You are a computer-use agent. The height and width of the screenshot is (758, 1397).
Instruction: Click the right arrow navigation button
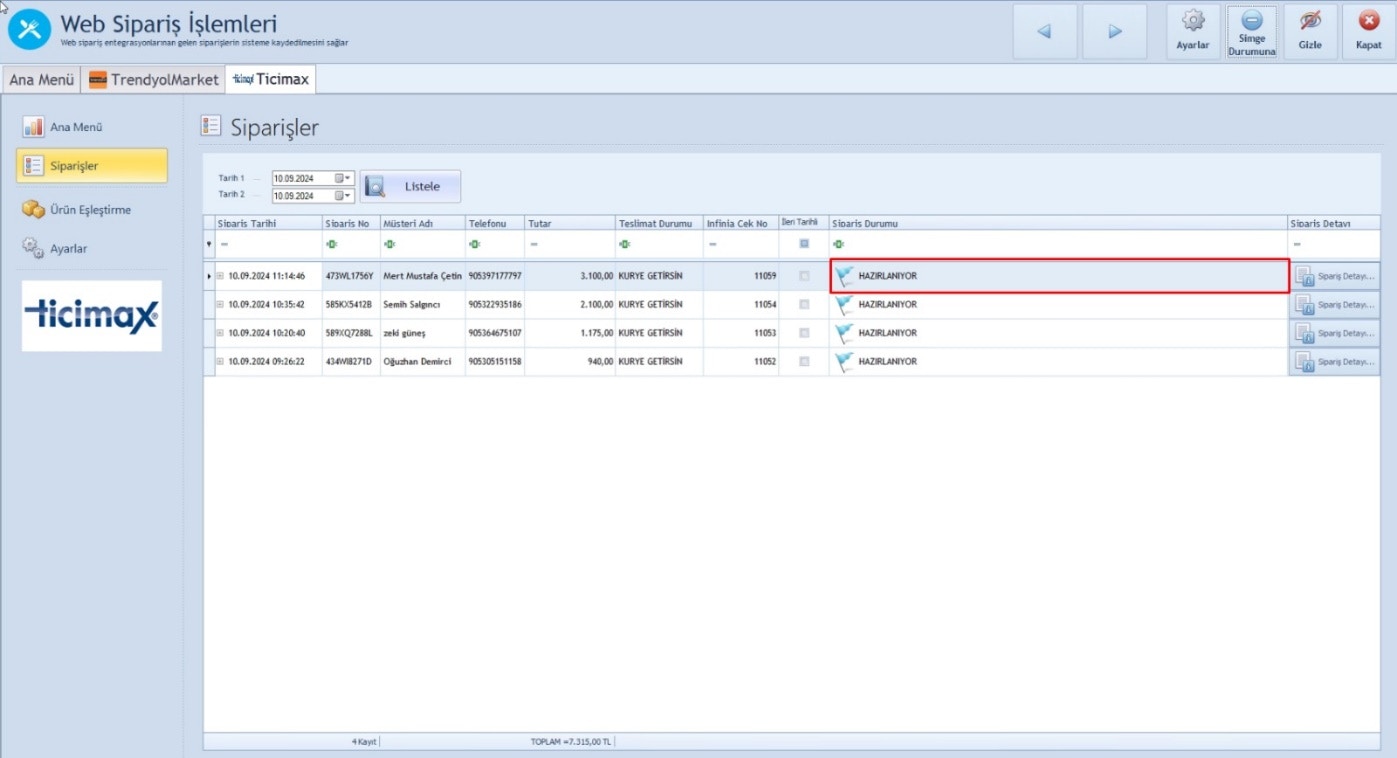pyautogui.click(x=1115, y=32)
